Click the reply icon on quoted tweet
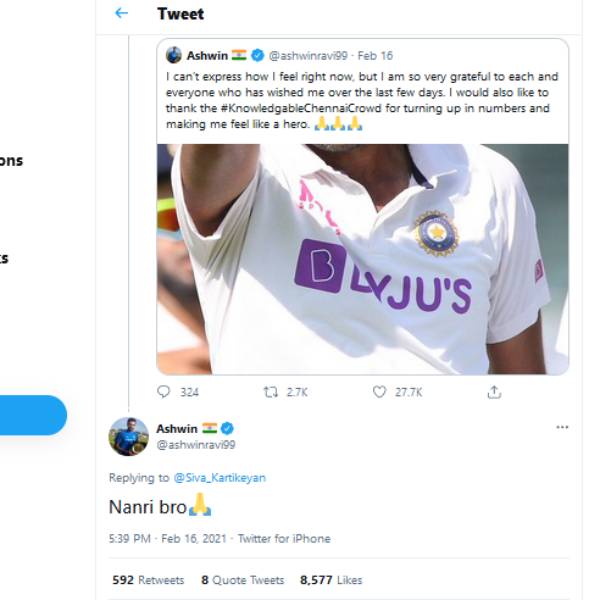Screen dimensions: 600x600 click(165, 392)
